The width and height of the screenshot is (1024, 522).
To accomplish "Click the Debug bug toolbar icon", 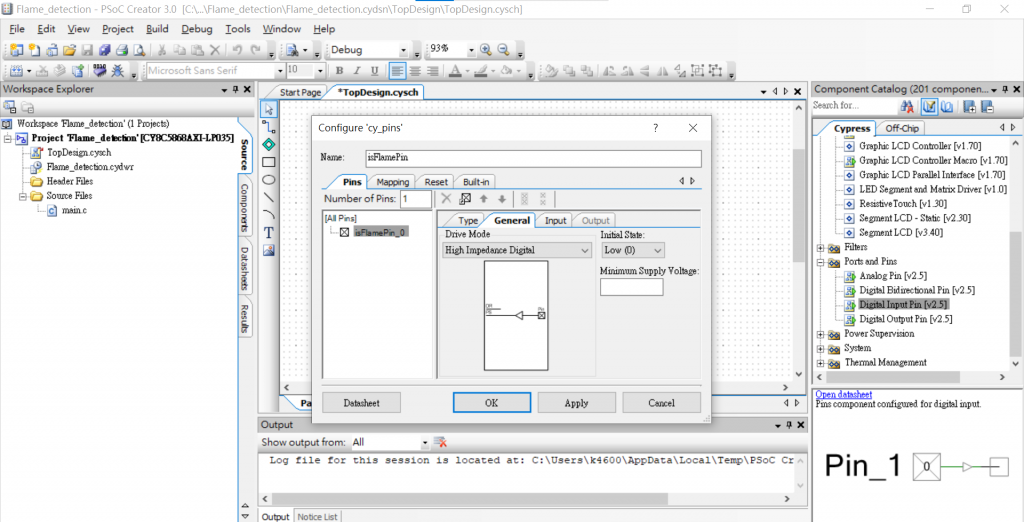I will [x=118, y=71].
